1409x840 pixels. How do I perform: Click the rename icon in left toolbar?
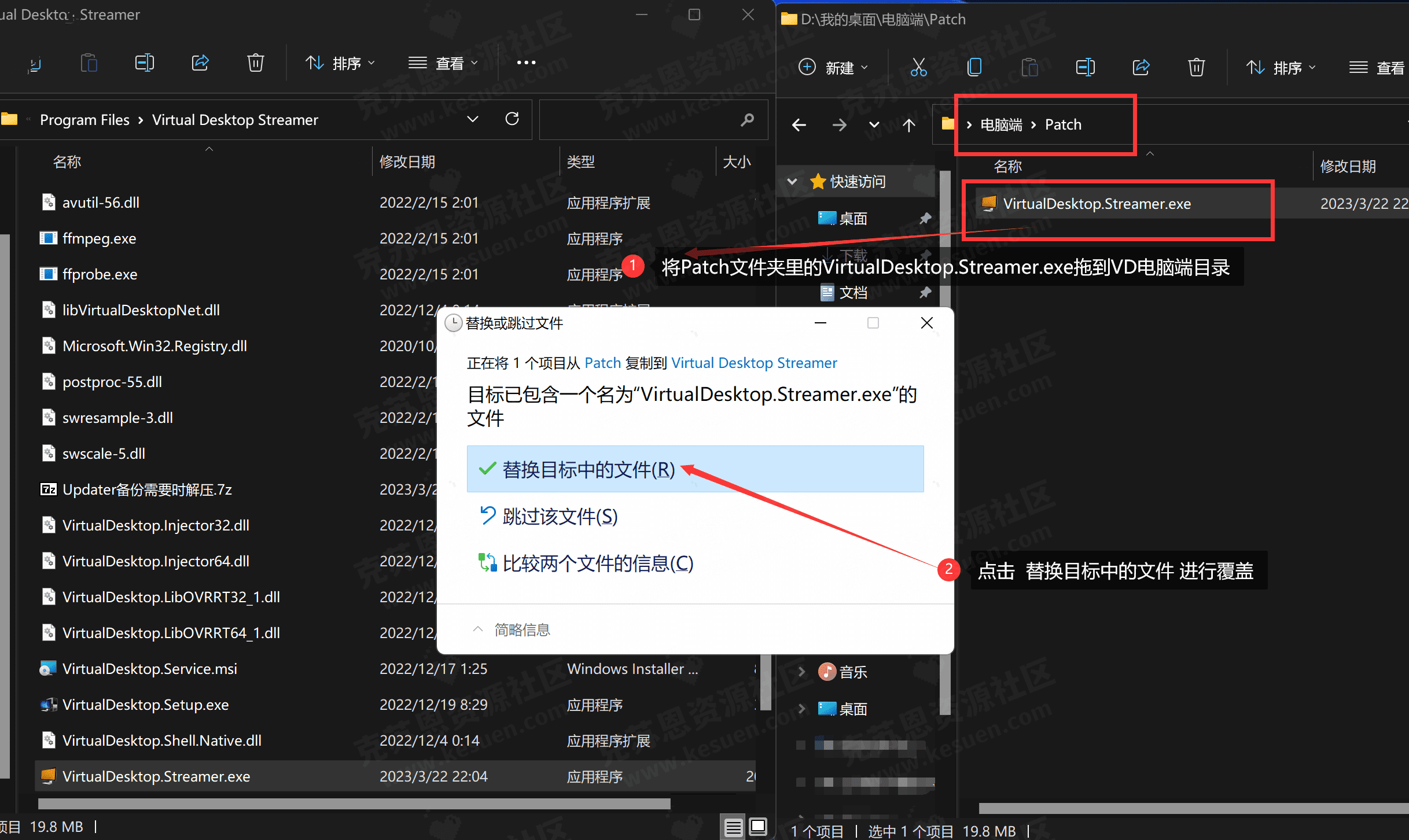pyautogui.click(x=144, y=62)
